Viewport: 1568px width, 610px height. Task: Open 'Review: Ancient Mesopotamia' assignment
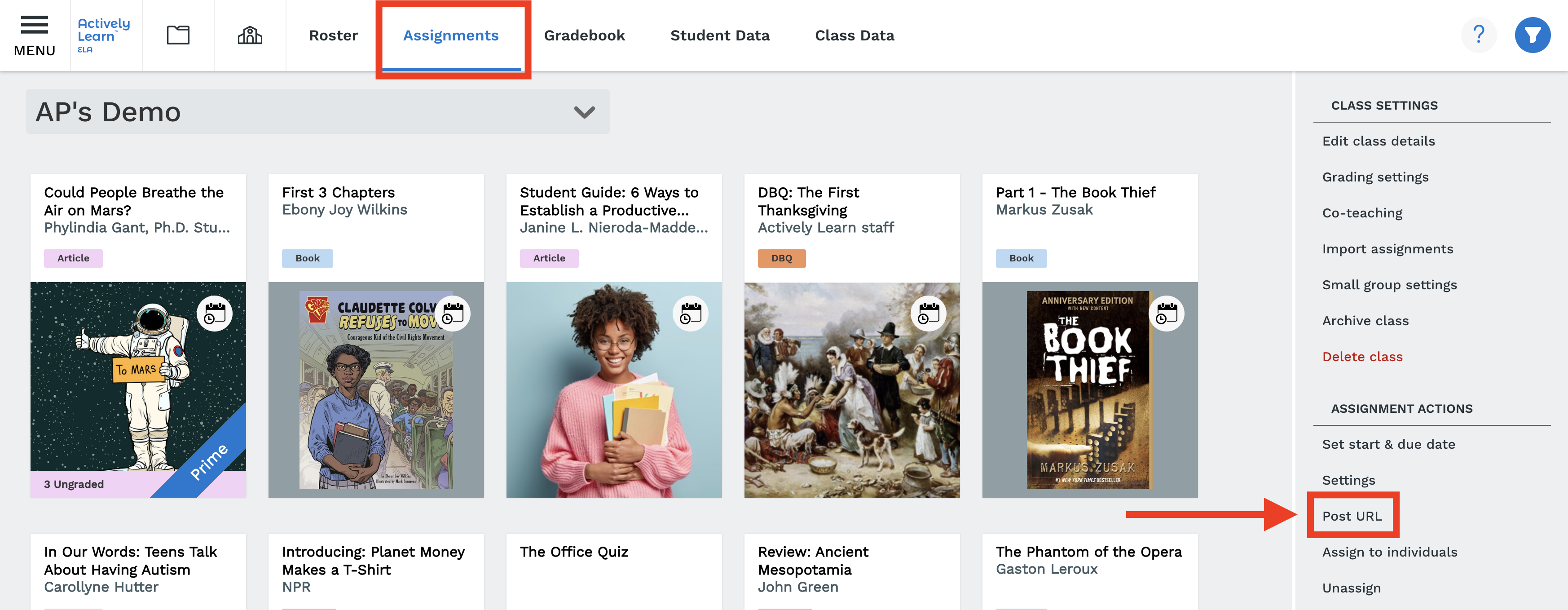[813, 560]
